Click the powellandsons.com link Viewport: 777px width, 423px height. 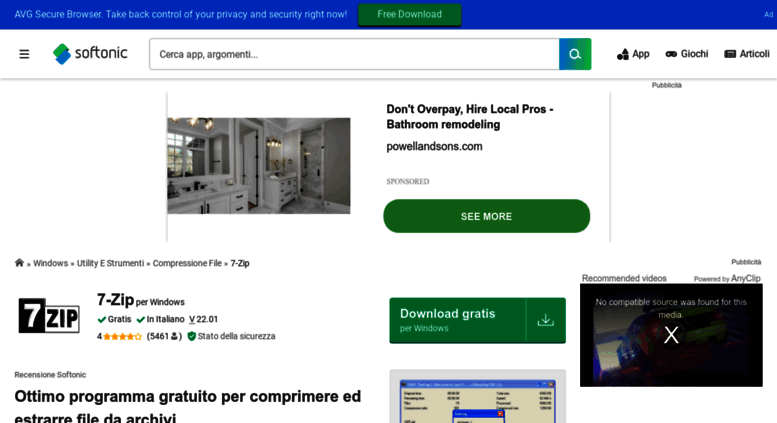[x=434, y=146]
